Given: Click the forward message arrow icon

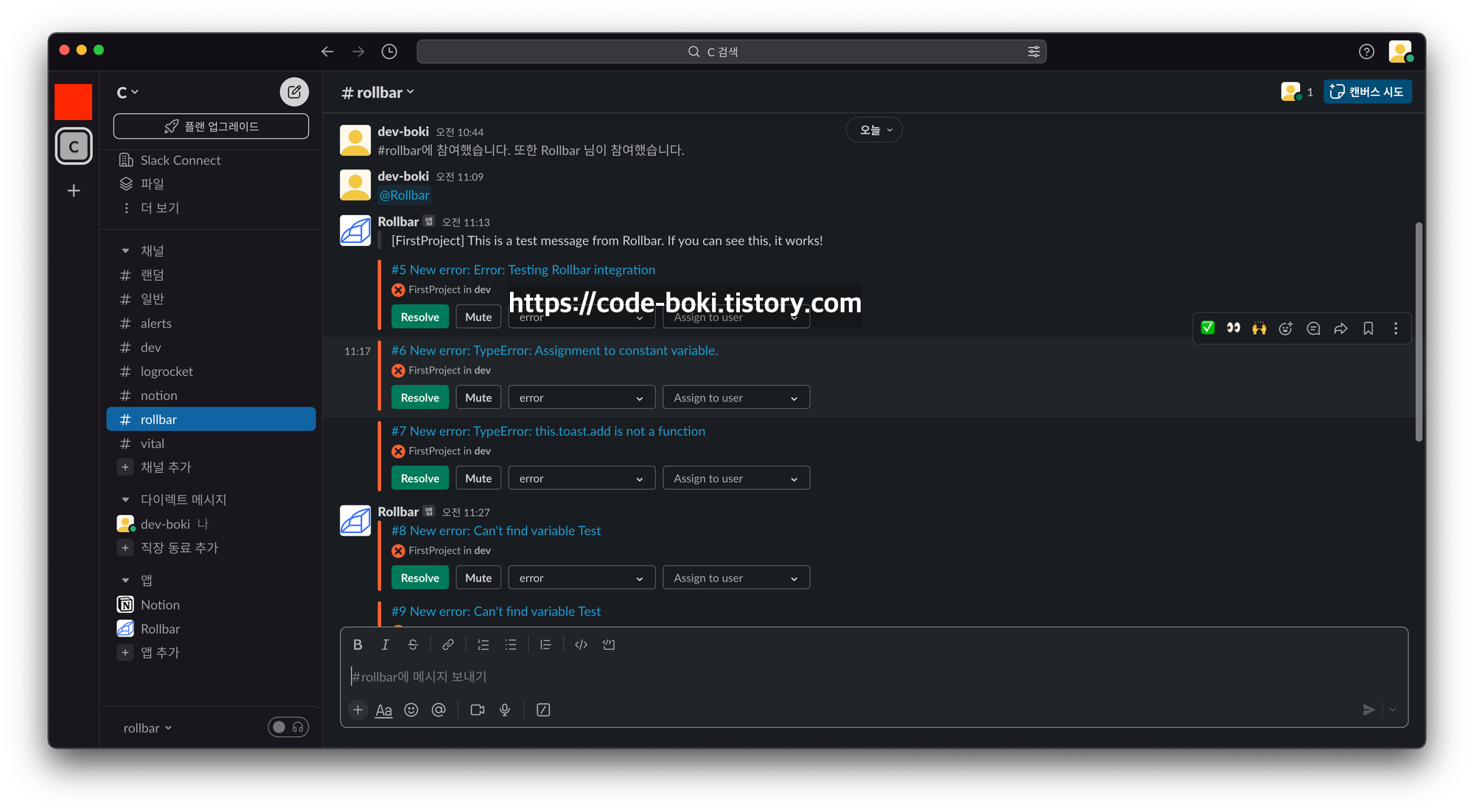Looking at the screenshot, I should point(1341,329).
